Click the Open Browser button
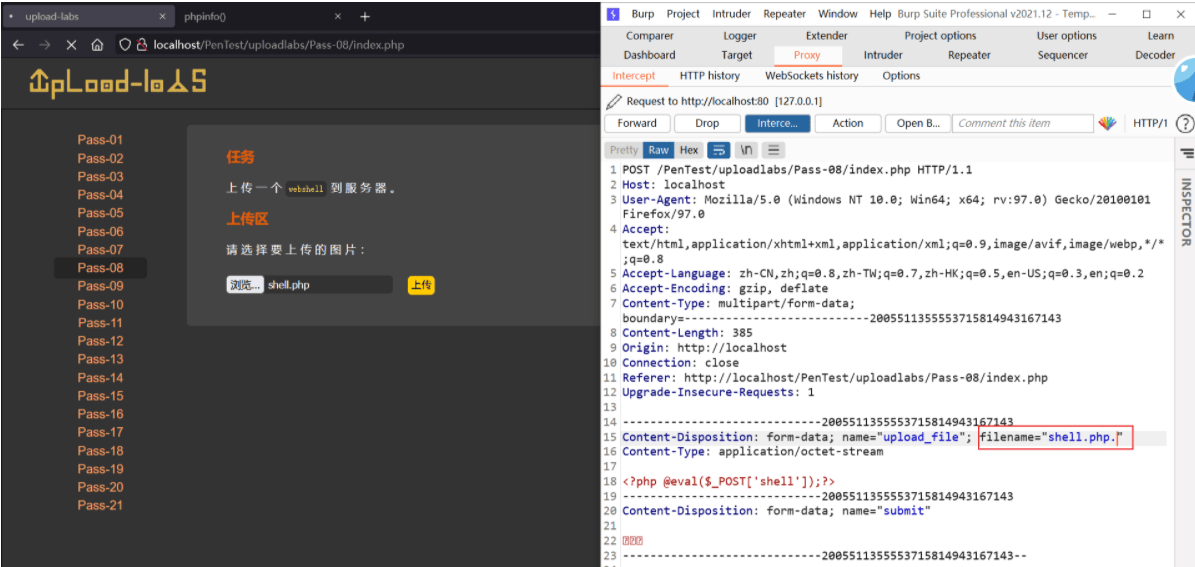Image resolution: width=1195 pixels, height=567 pixels. tap(918, 123)
